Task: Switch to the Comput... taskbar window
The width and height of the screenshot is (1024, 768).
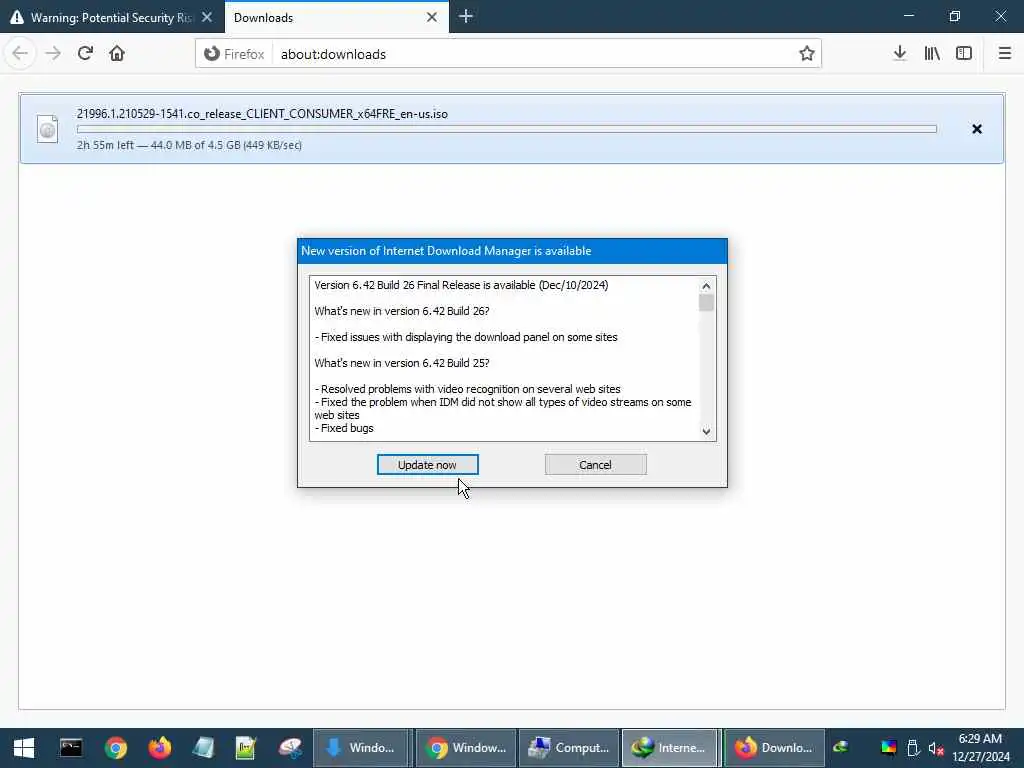Action: click(x=569, y=748)
